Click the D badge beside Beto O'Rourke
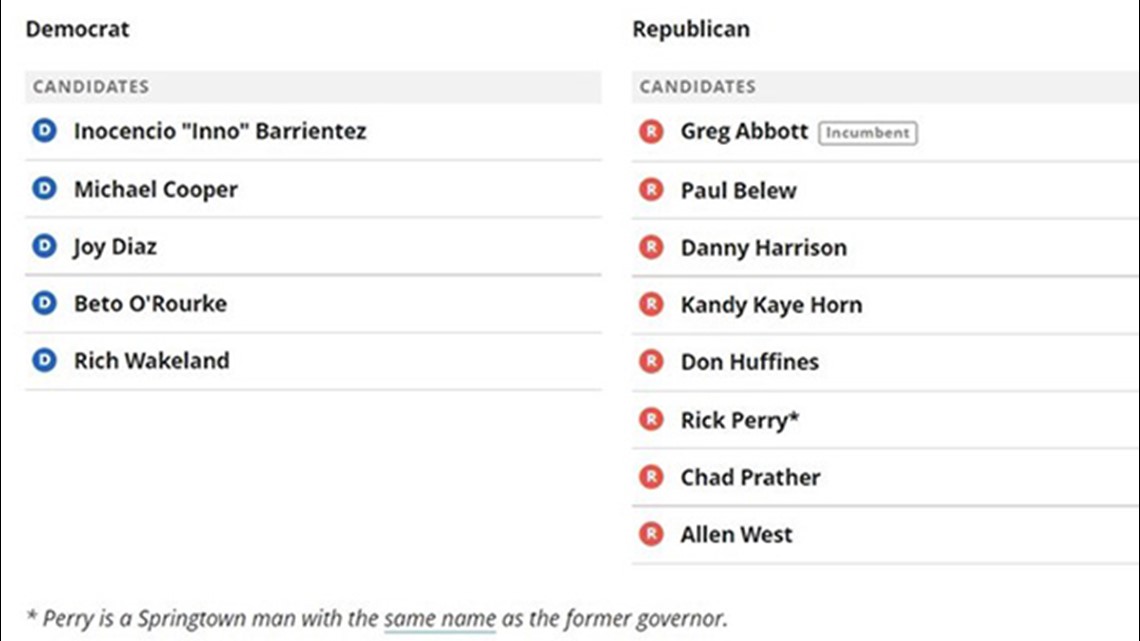1140x641 pixels. click(44, 303)
